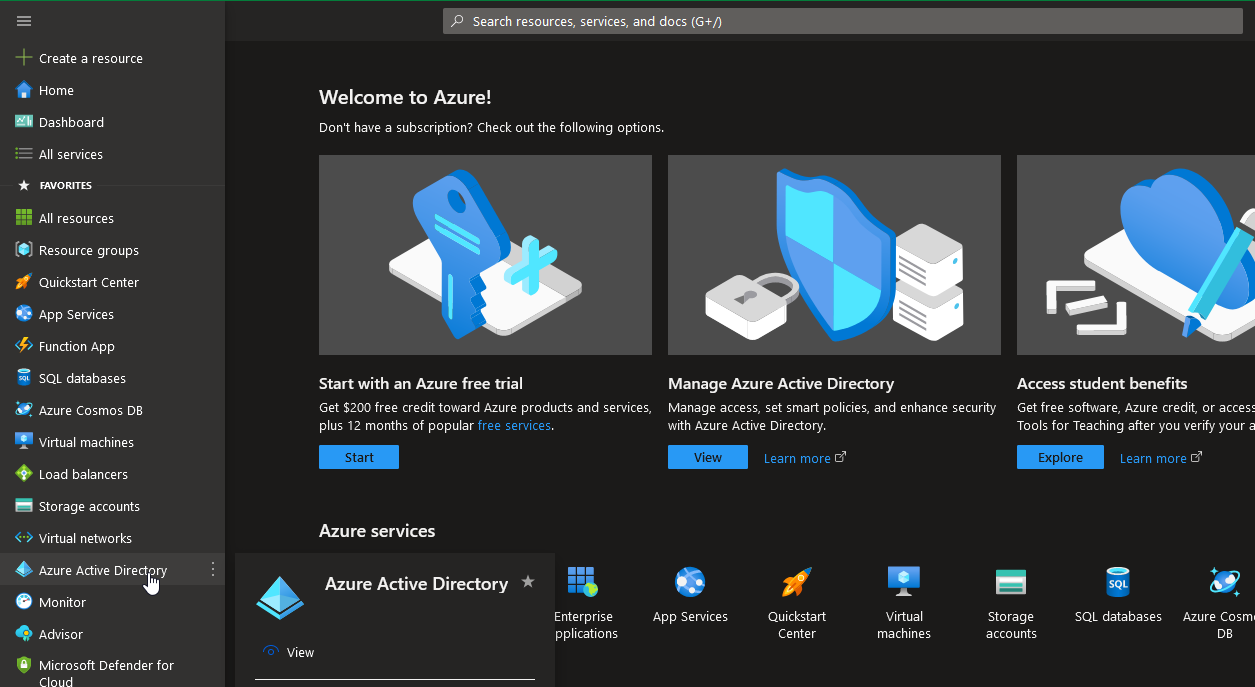Click the Monitor gauge icon in sidebar
Screen dimensions: 1255x687
pyautogui.click(x=24, y=602)
